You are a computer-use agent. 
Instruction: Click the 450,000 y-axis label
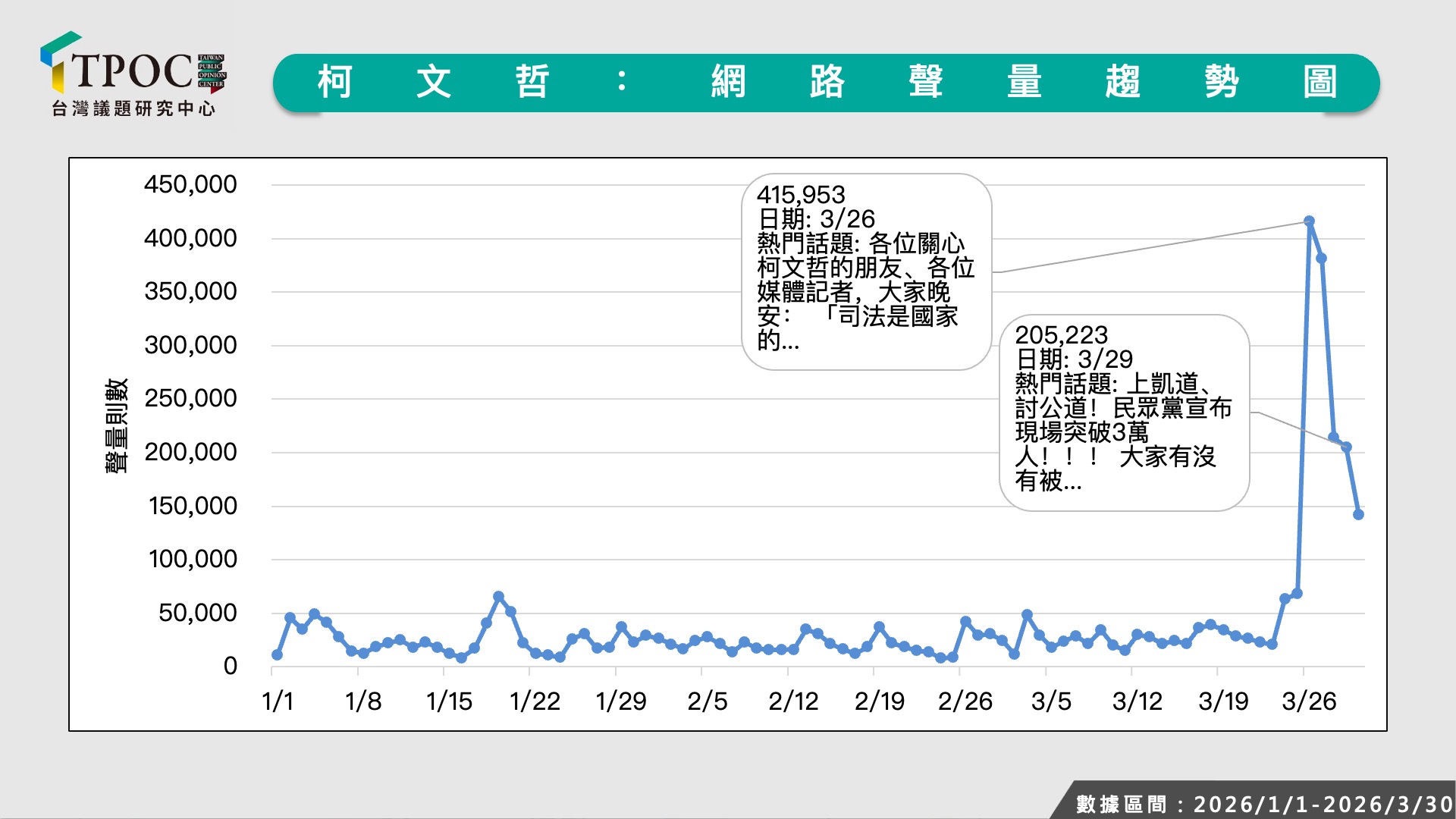(x=190, y=184)
